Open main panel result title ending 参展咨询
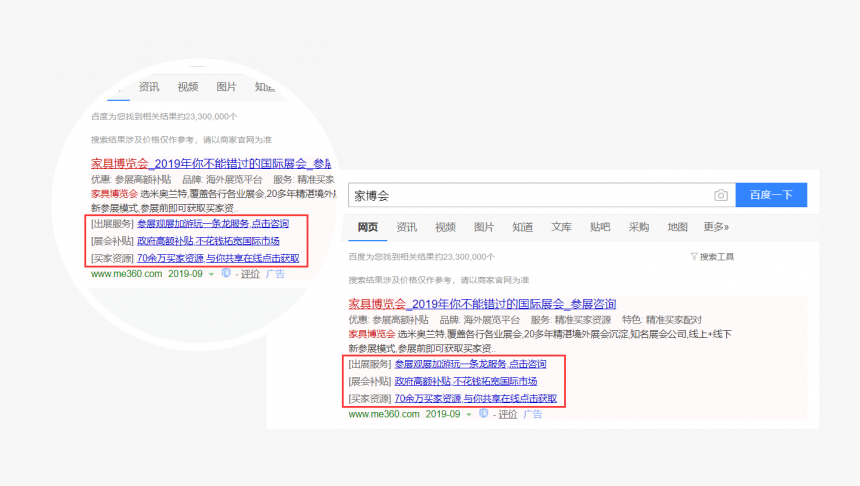This screenshot has height=486, width=860. (482, 304)
